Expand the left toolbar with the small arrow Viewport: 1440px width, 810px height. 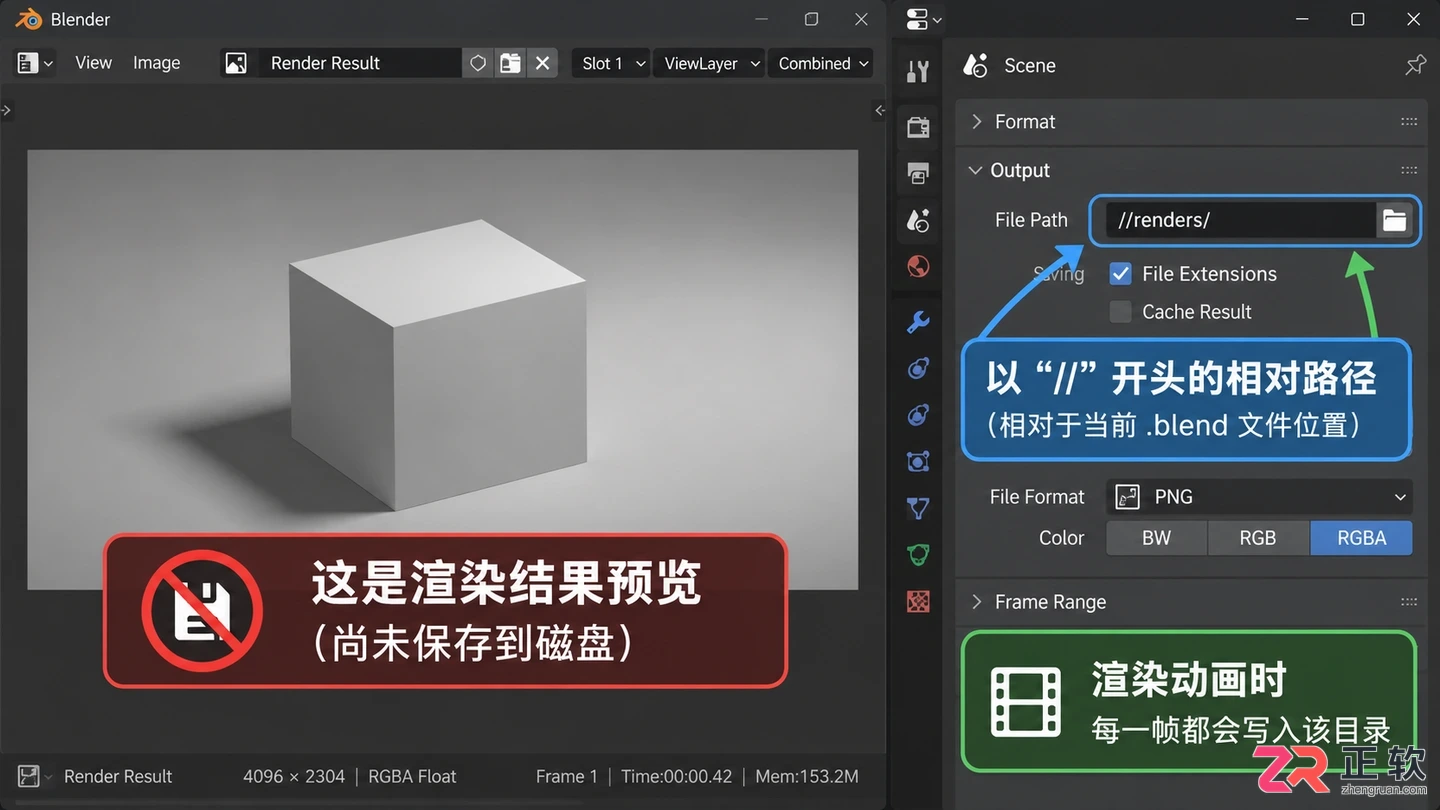pyautogui.click(x=6, y=110)
